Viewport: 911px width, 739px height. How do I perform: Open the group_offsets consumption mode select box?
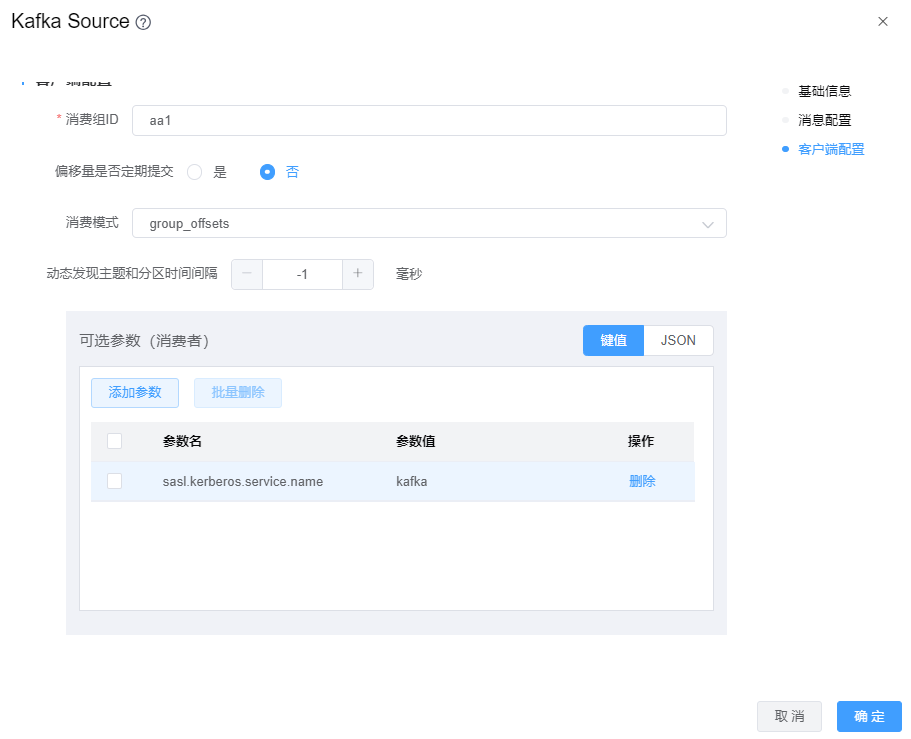point(420,224)
